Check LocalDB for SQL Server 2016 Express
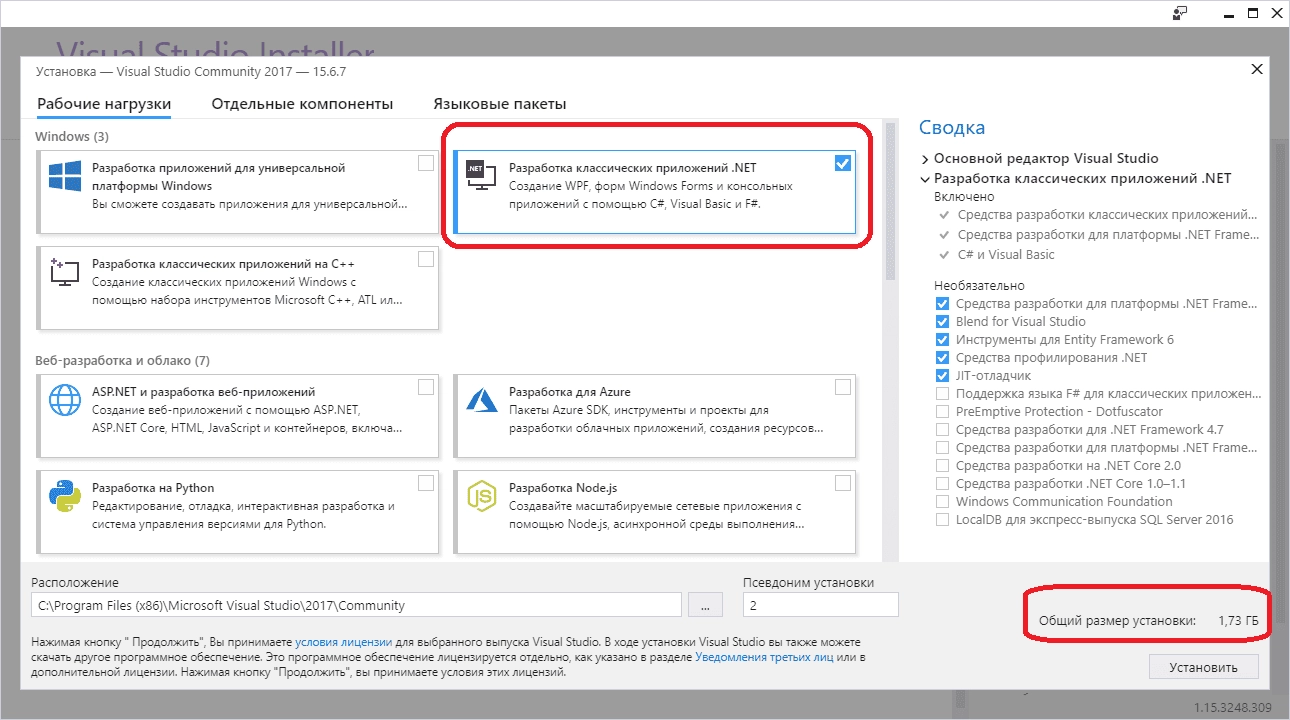Viewport: 1290px width, 720px height. (942, 520)
